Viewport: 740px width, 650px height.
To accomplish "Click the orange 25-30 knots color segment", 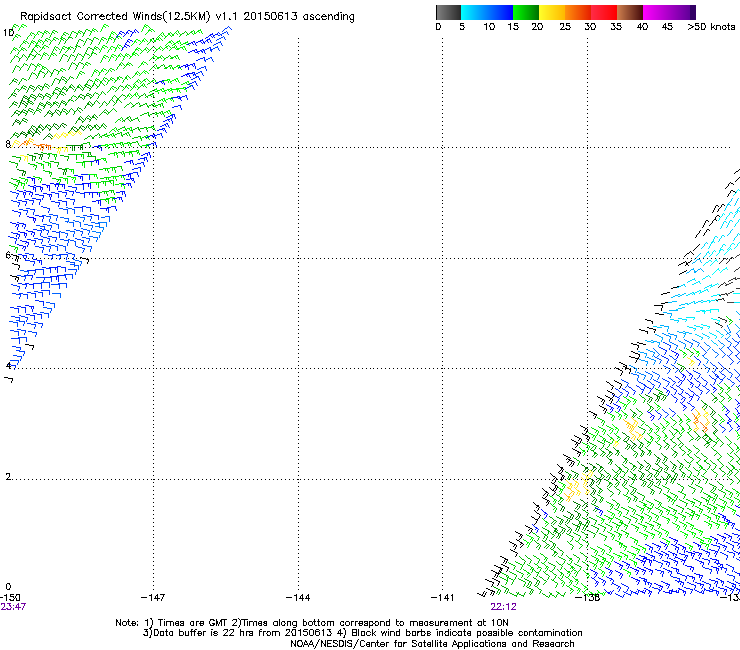I will click(578, 12).
